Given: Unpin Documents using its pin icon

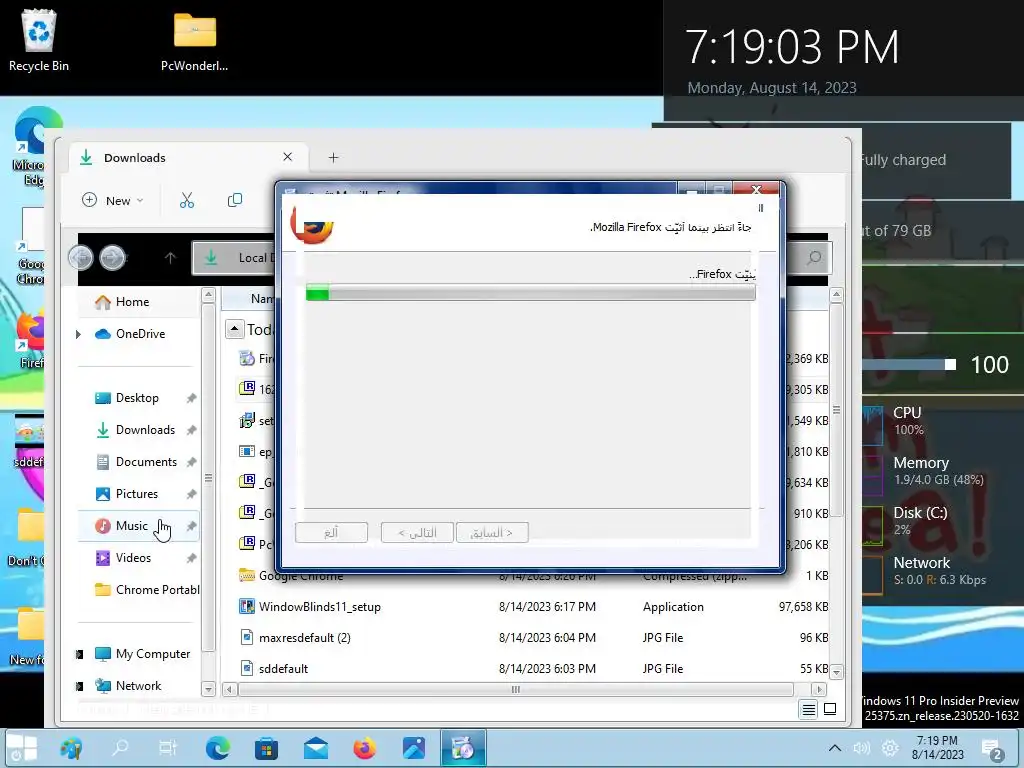Looking at the screenshot, I should 191,462.
